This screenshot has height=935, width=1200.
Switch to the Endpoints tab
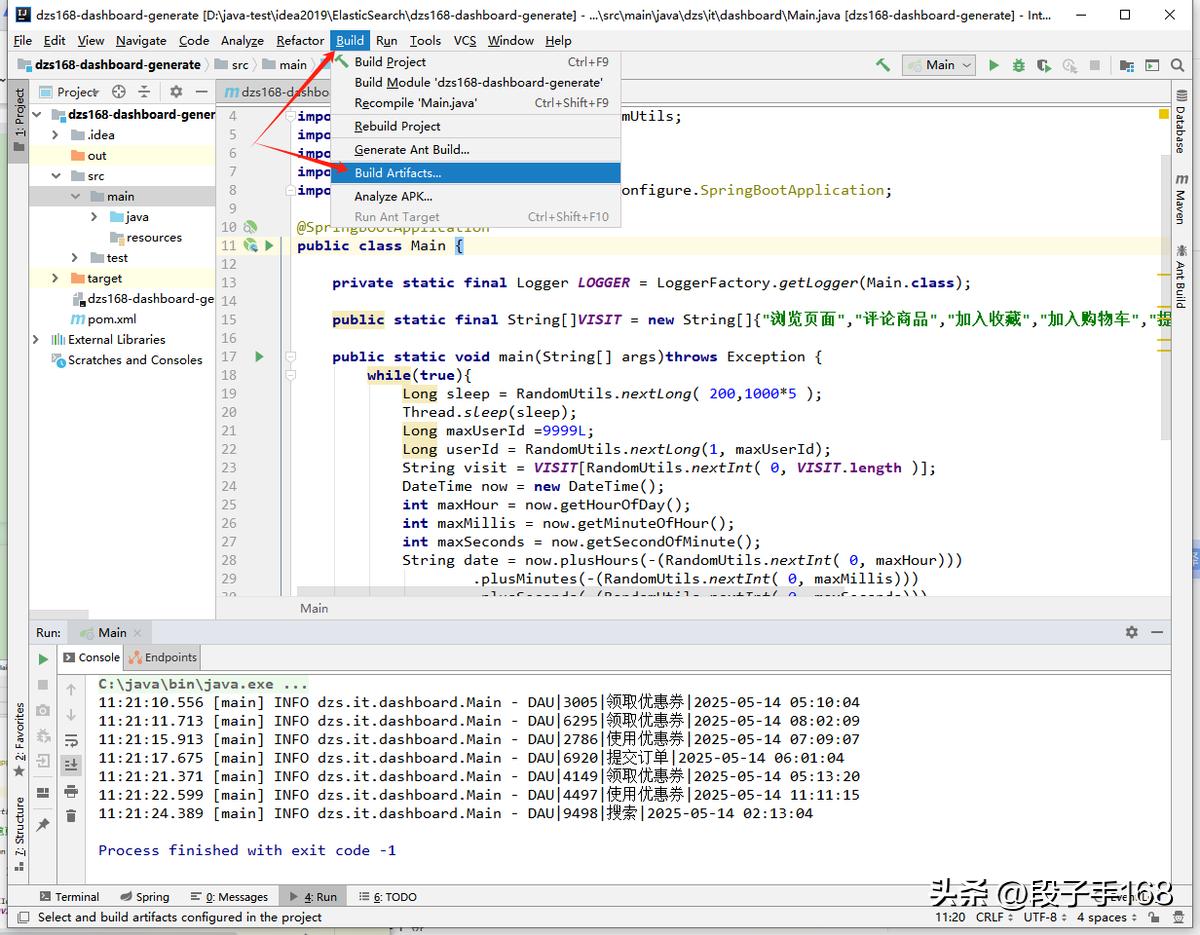coord(163,657)
